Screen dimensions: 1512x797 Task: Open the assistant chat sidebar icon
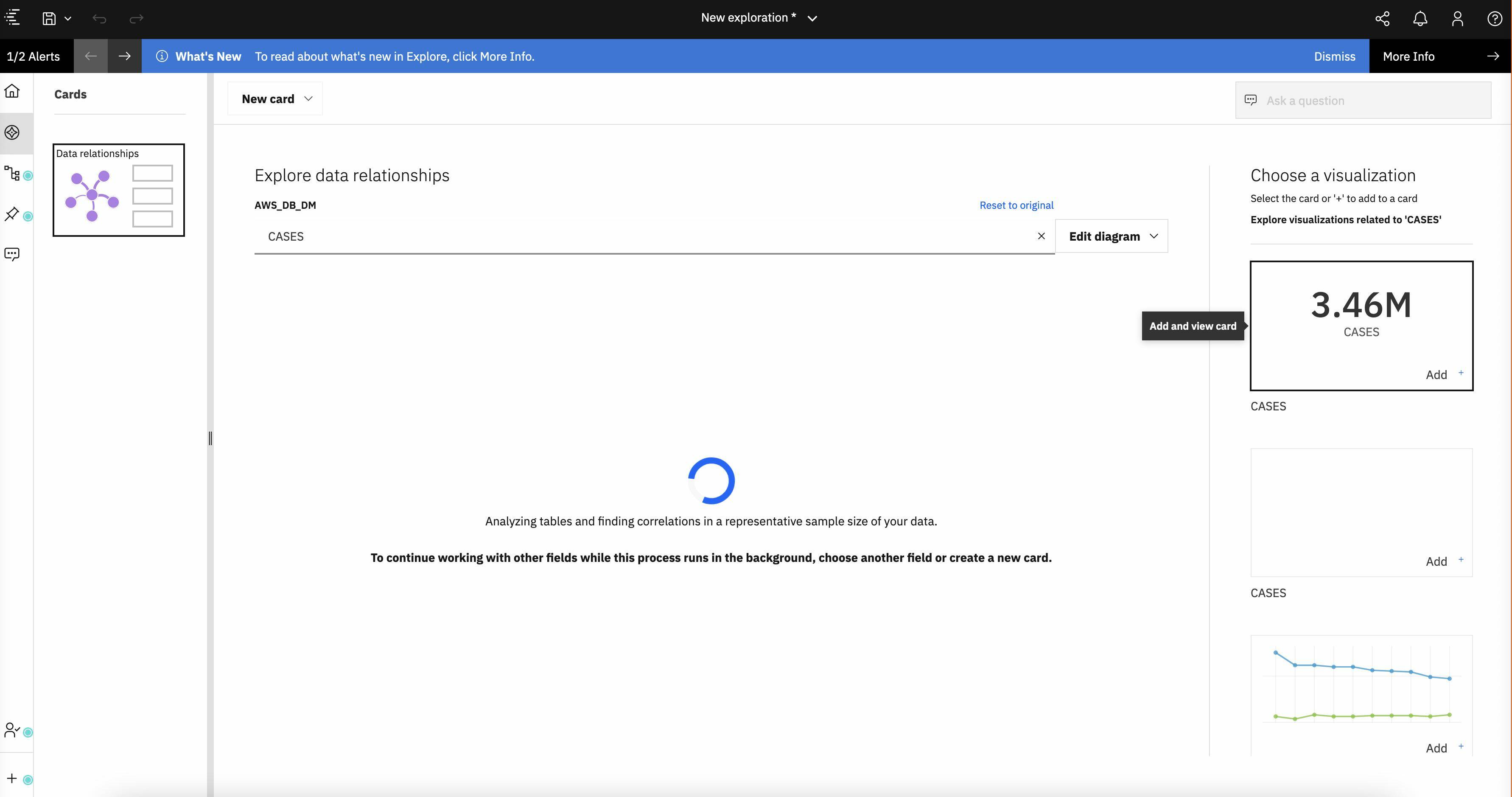click(12, 254)
